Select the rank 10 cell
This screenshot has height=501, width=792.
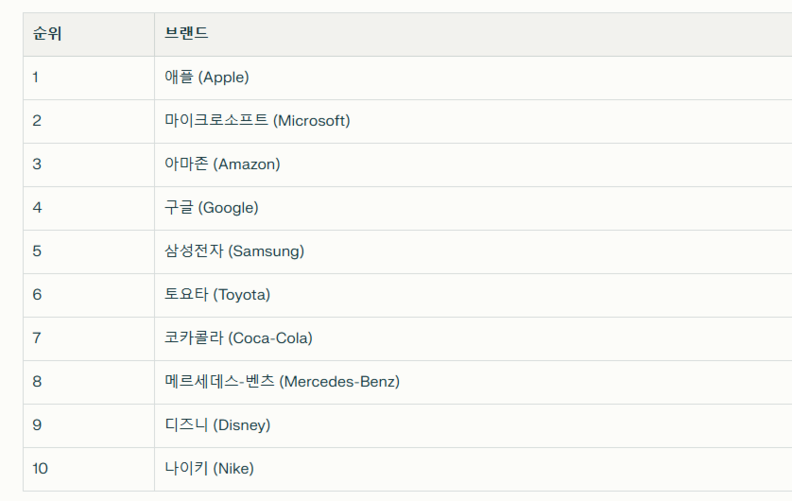tap(40, 469)
